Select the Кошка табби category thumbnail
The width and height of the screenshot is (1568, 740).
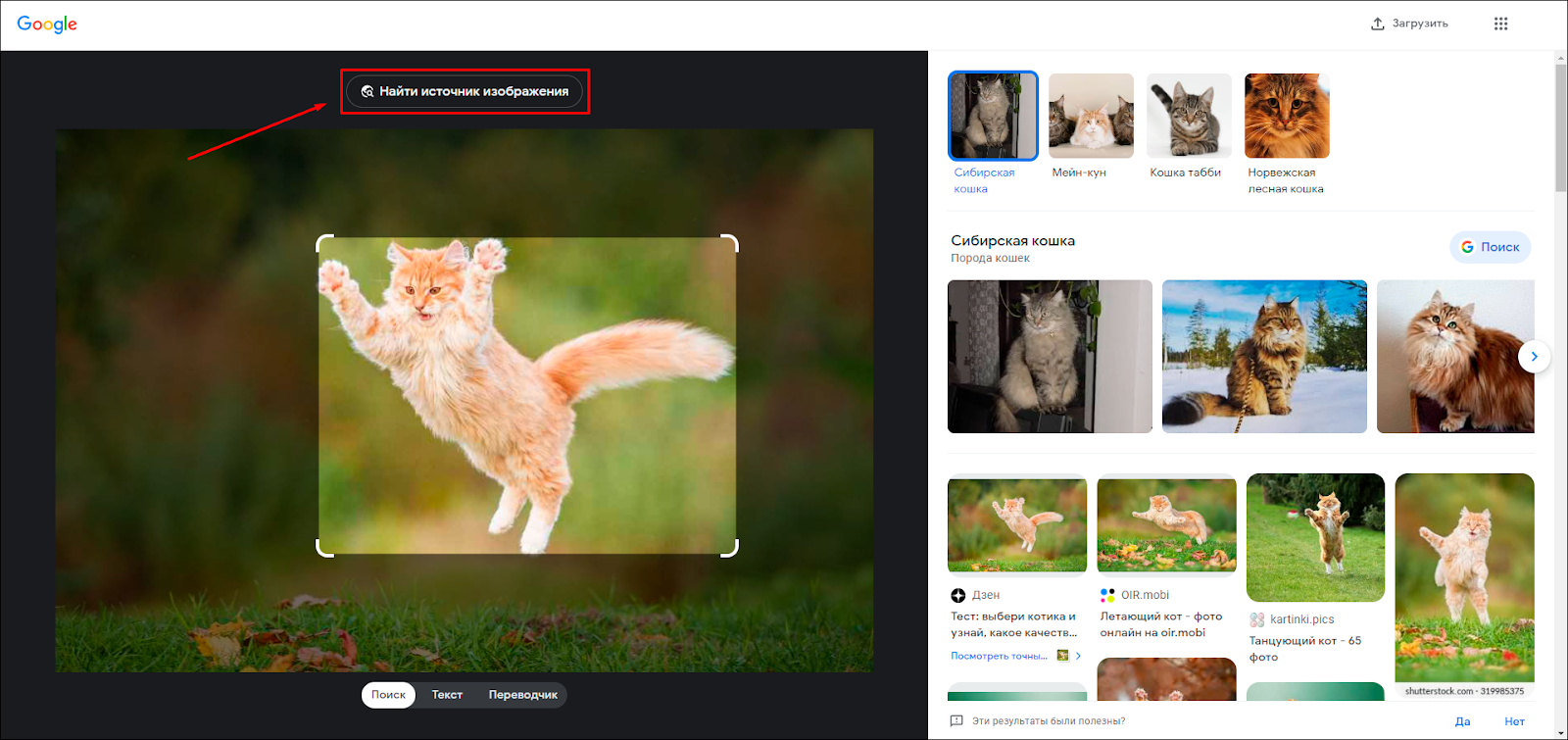[1189, 116]
